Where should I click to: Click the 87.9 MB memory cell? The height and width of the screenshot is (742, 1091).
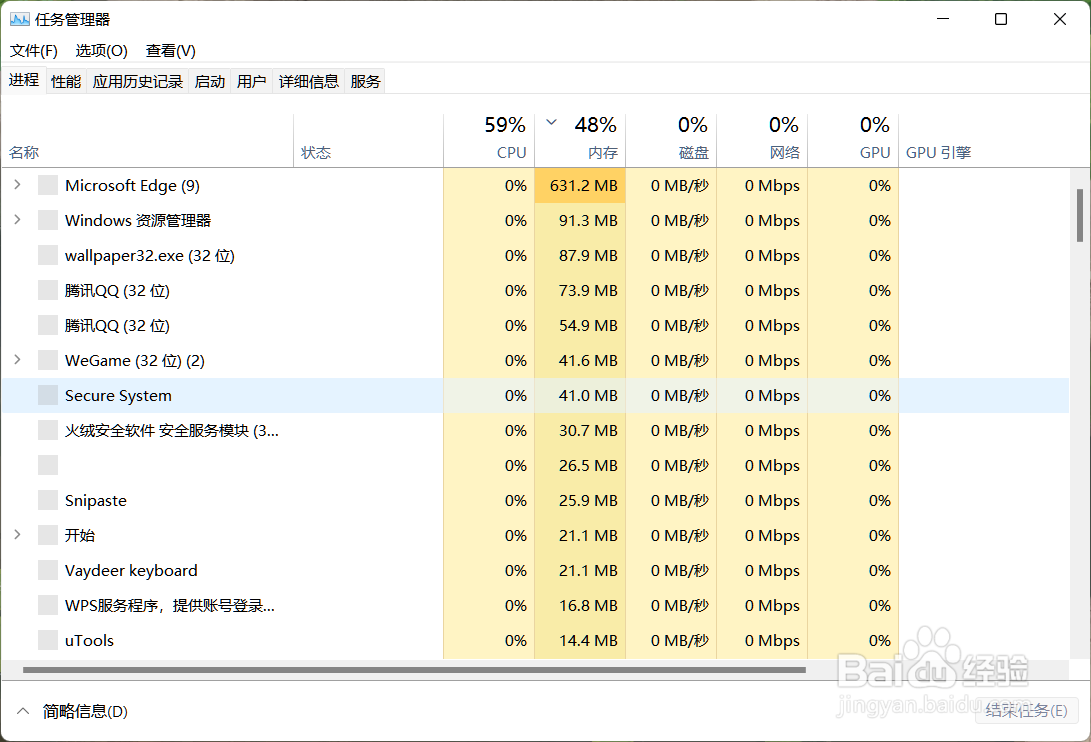pyautogui.click(x=580, y=255)
